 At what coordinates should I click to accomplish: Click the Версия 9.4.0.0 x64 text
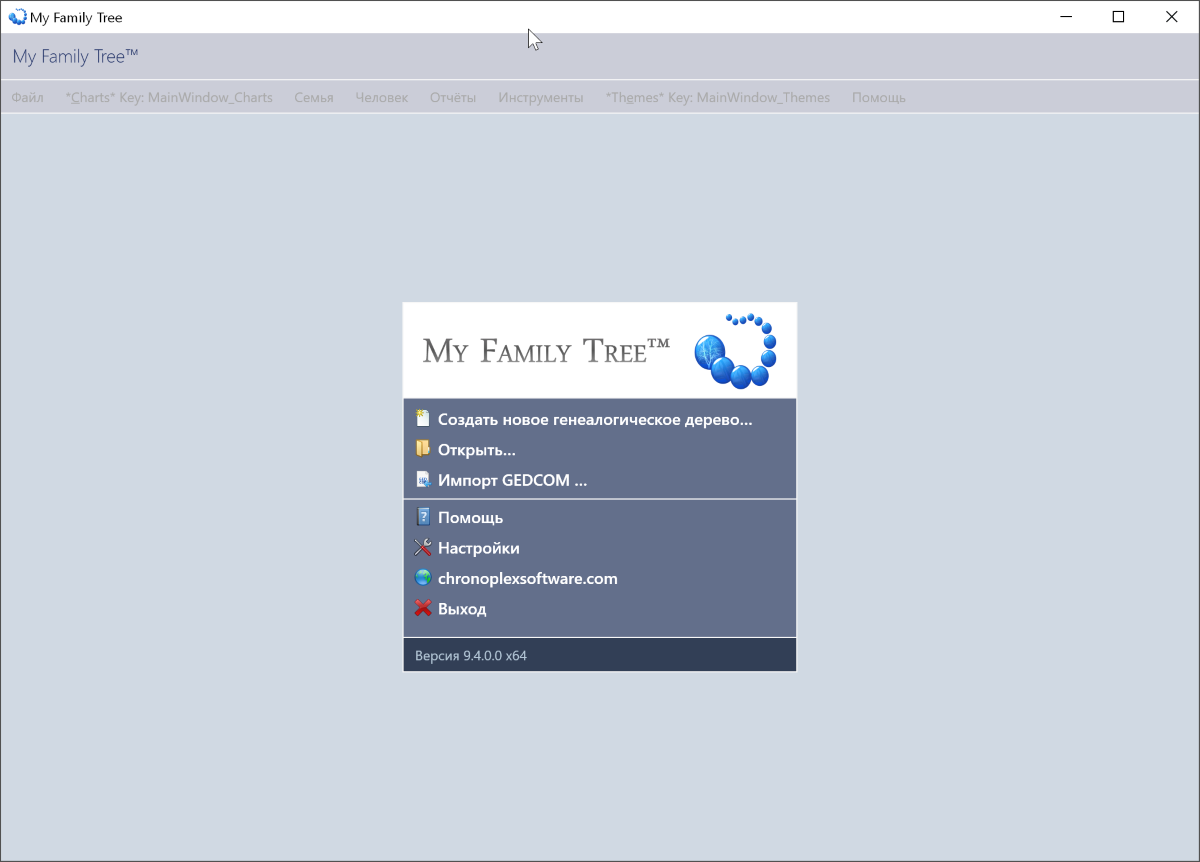[471, 656]
